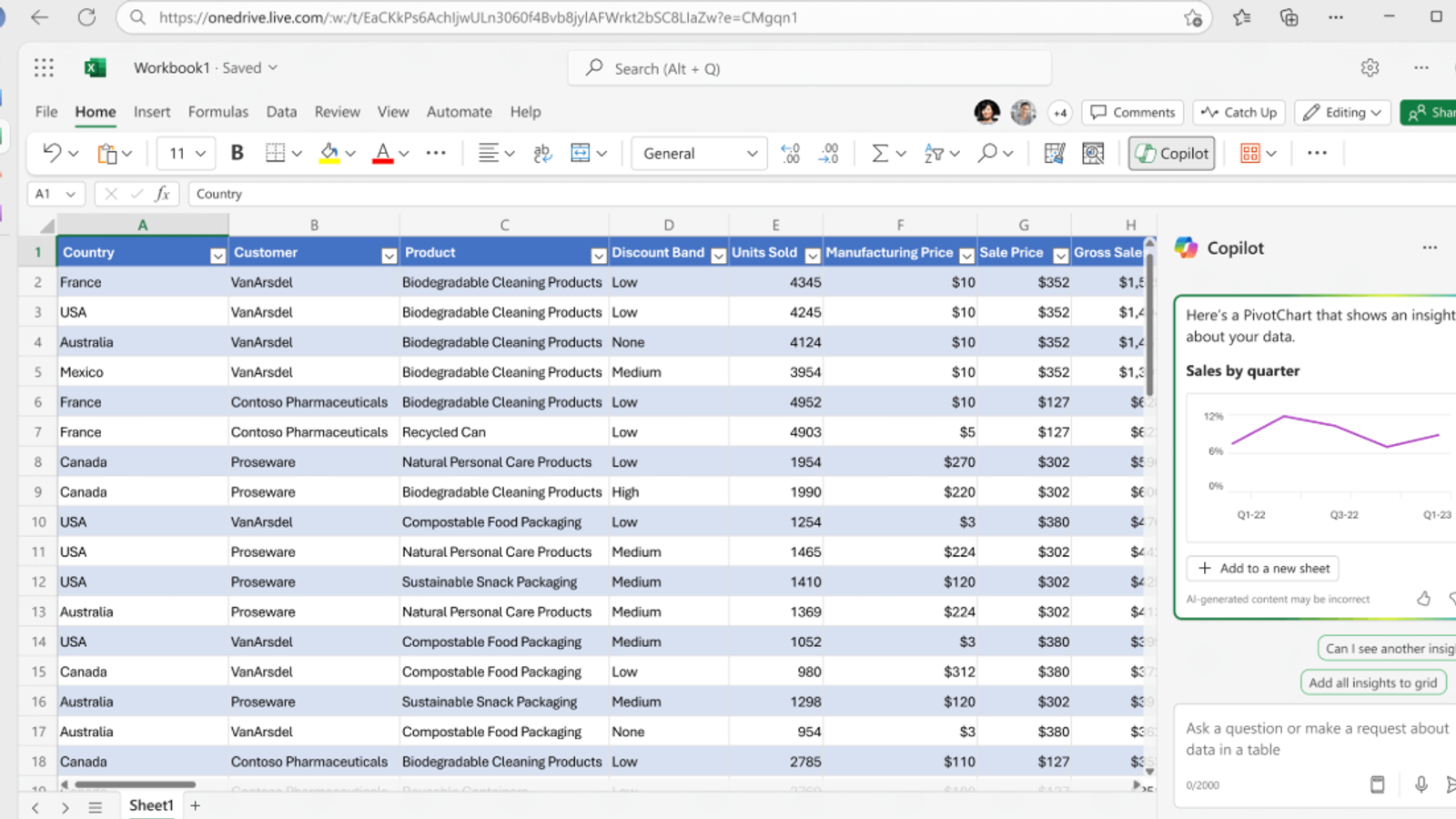Image resolution: width=1456 pixels, height=819 pixels.
Task: Click Can I see another insight suggestion
Action: pyautogui.click(x=1387, y=648)
